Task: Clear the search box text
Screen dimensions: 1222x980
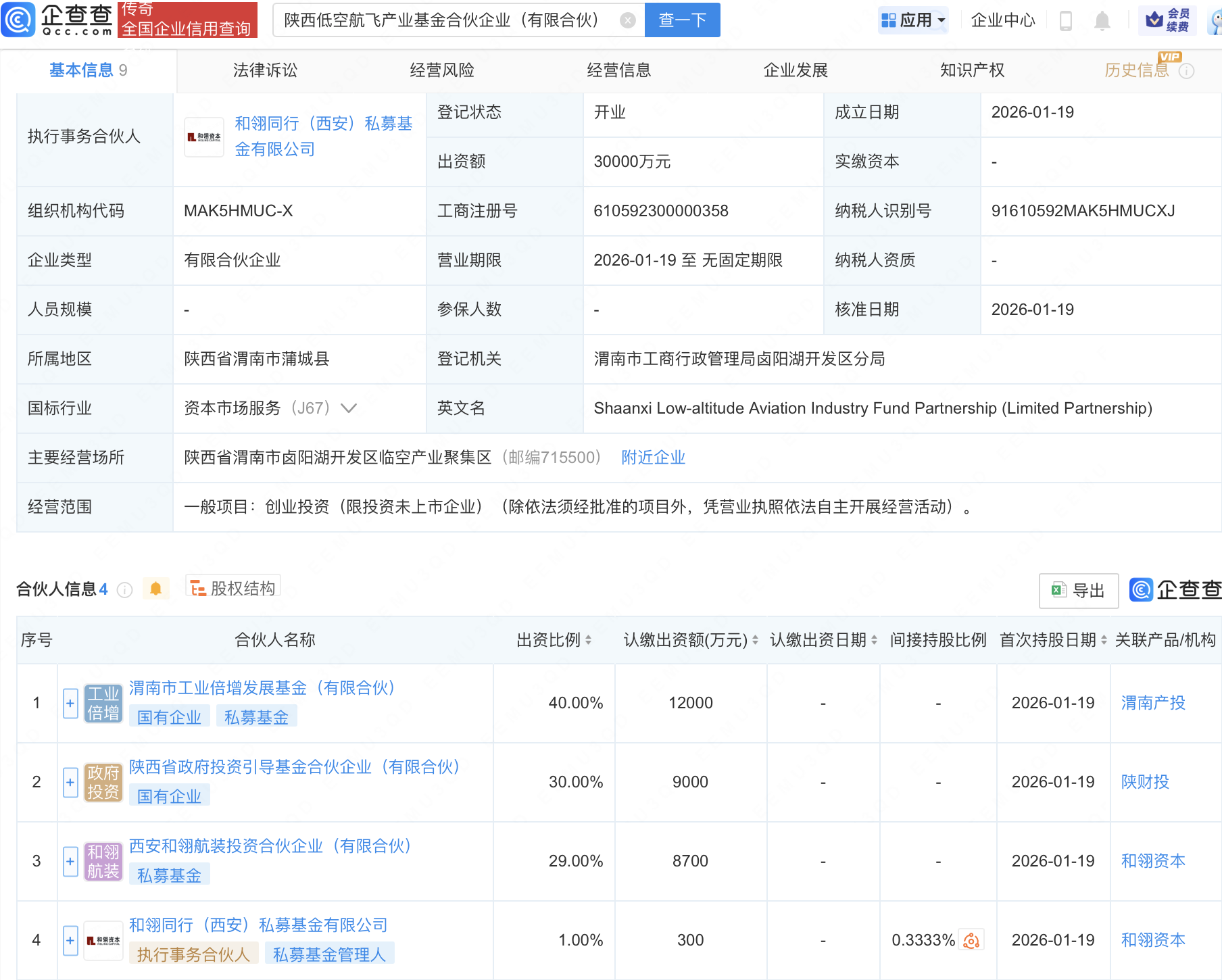Action: (x=627, y=20)
